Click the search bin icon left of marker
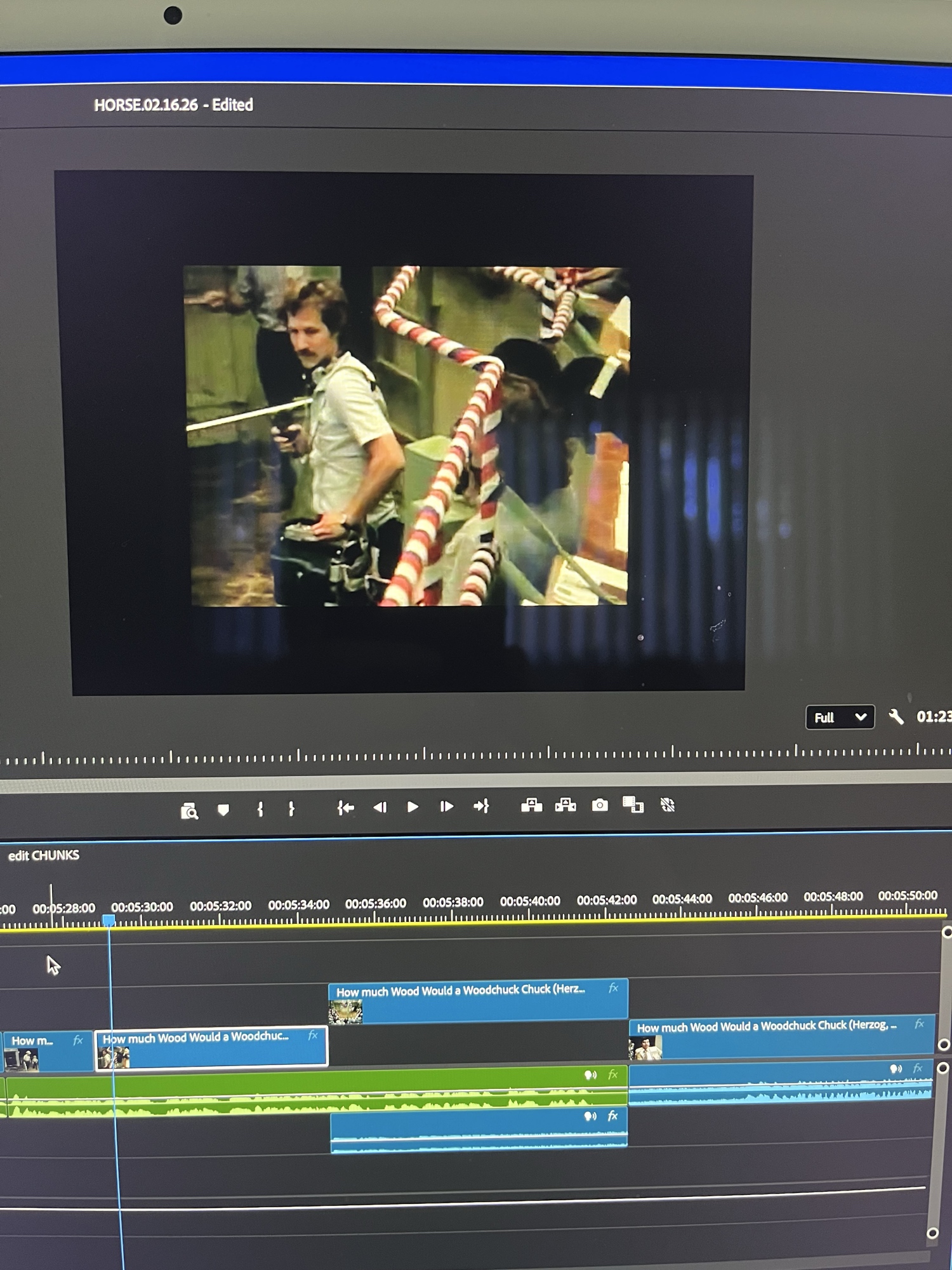Screen dimensions: 952x1270 click(189, 811)
